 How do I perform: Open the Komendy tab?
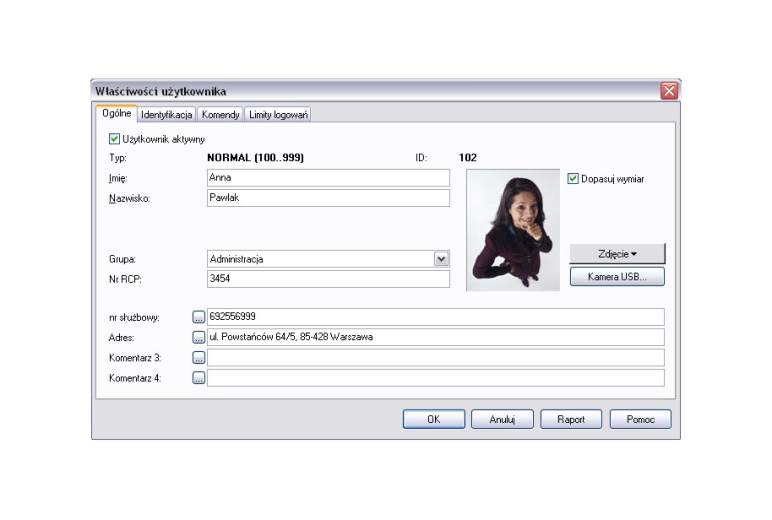click(x=220, y=114)
